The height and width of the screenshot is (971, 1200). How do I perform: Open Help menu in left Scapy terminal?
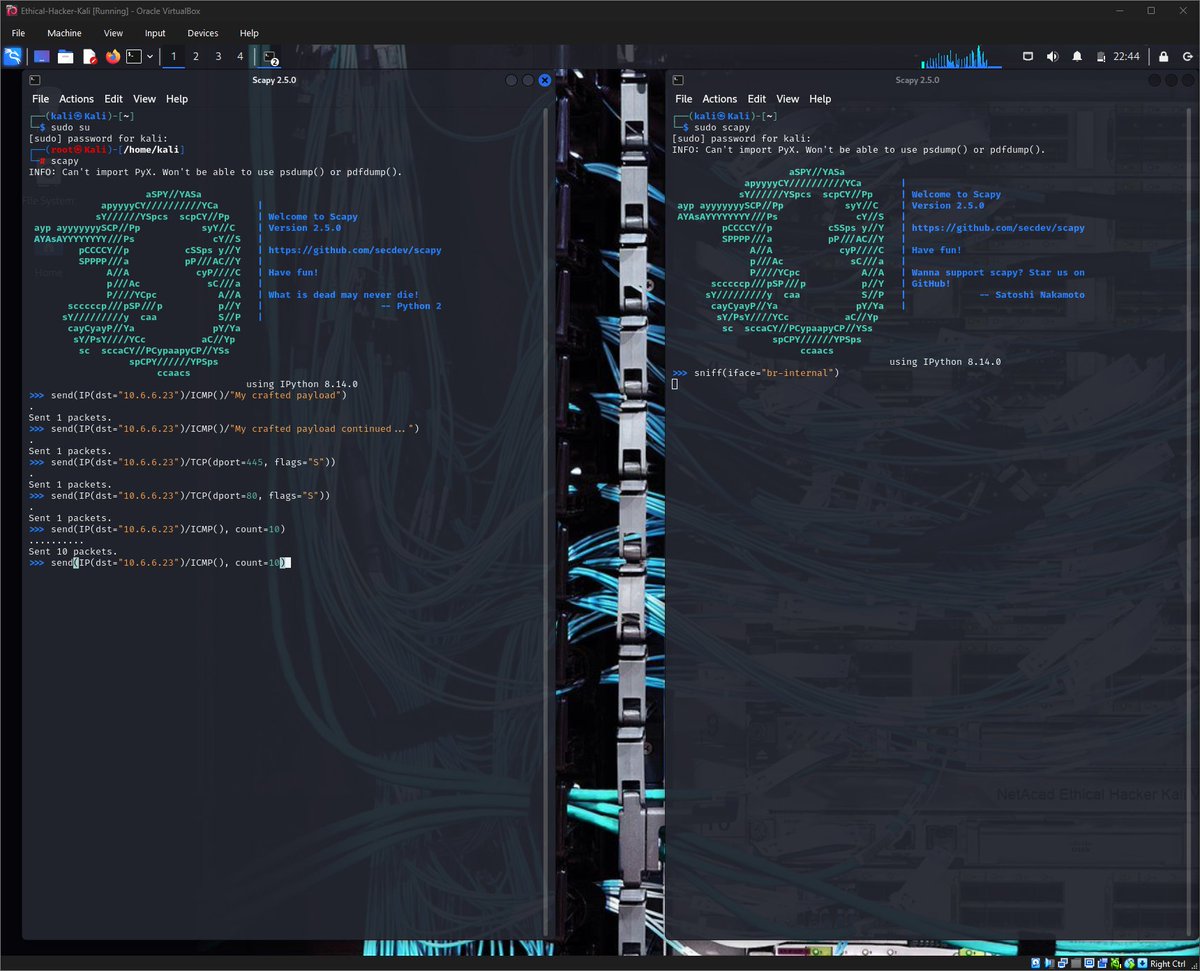177,99
